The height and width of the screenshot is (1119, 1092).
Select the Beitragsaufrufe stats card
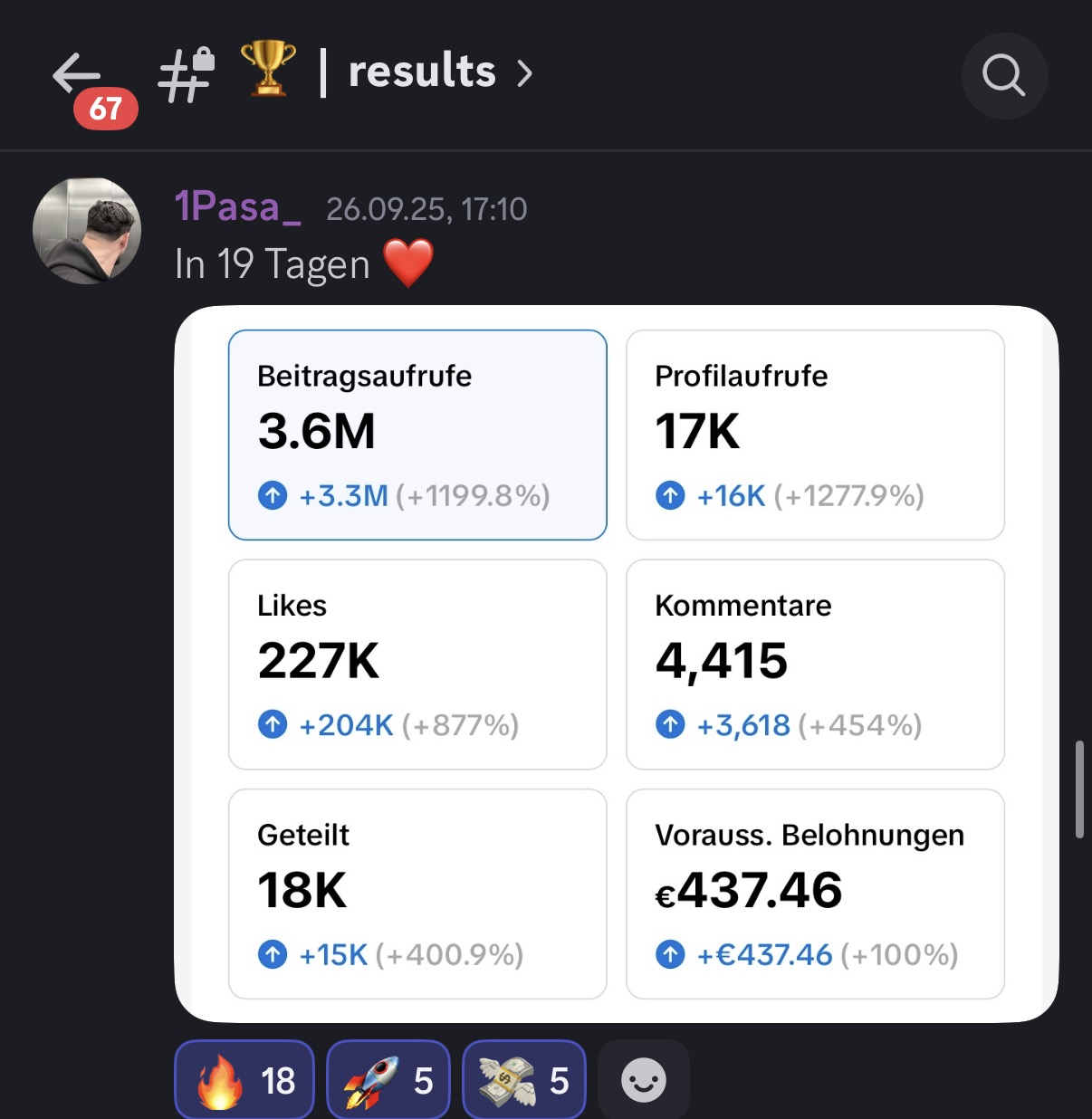417,435
